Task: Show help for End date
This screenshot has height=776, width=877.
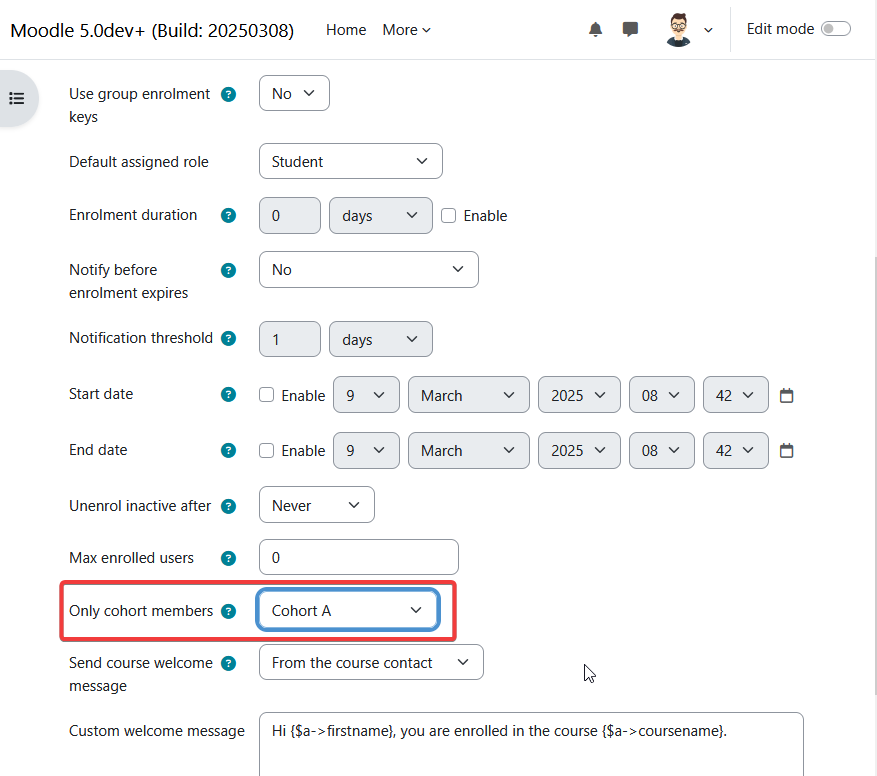Action: (x=228, y=450)
